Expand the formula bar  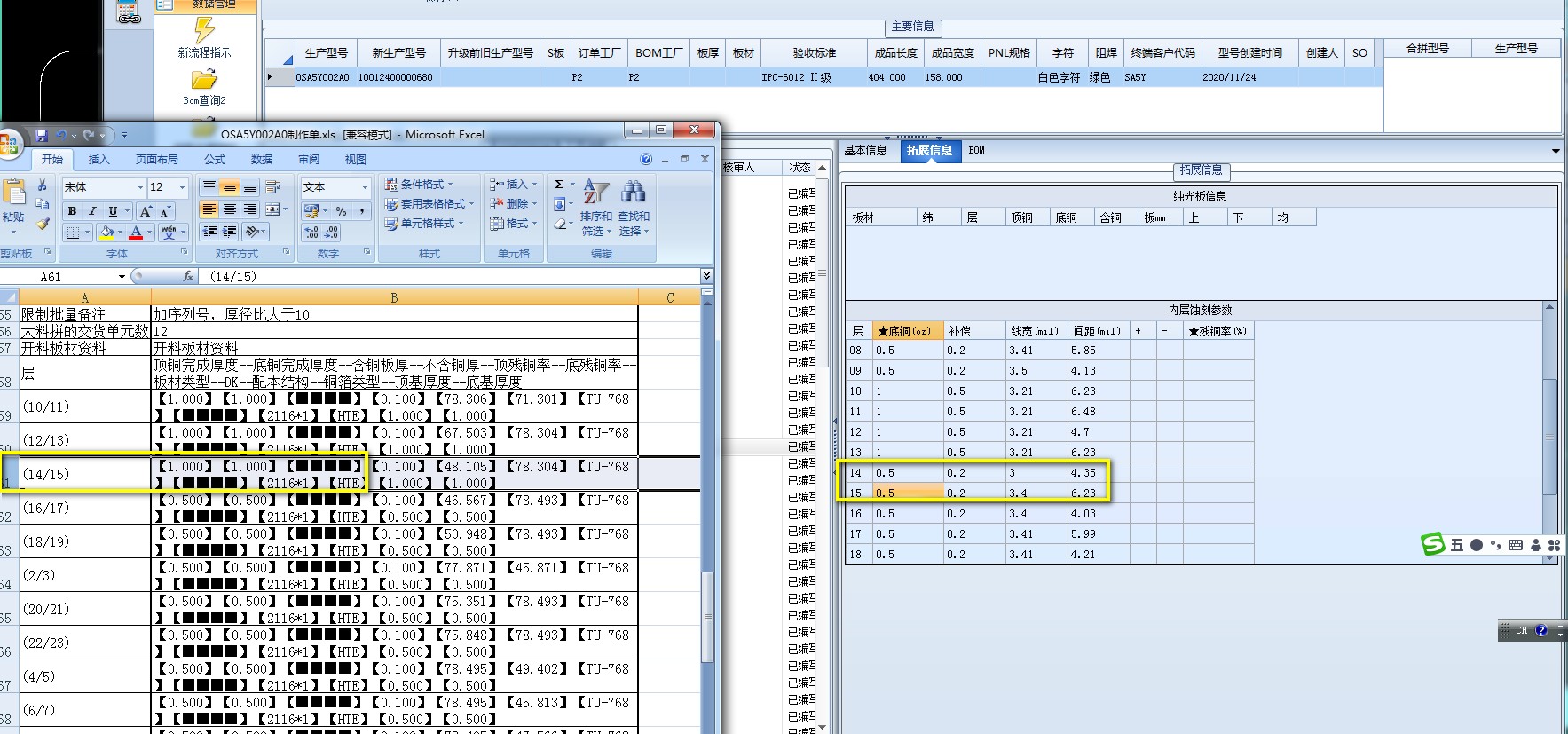(x=706, y=276)
